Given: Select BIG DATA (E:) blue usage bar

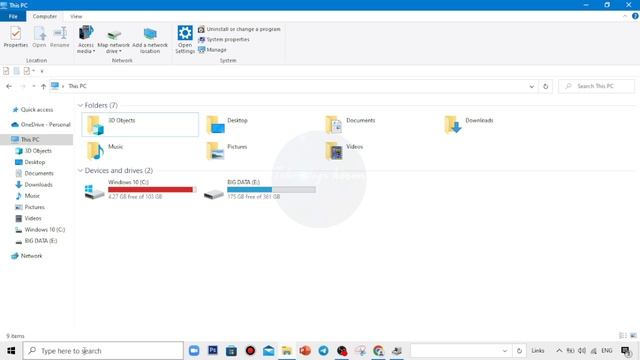Looking at the screenshot, I should click(x=271, y=189).
